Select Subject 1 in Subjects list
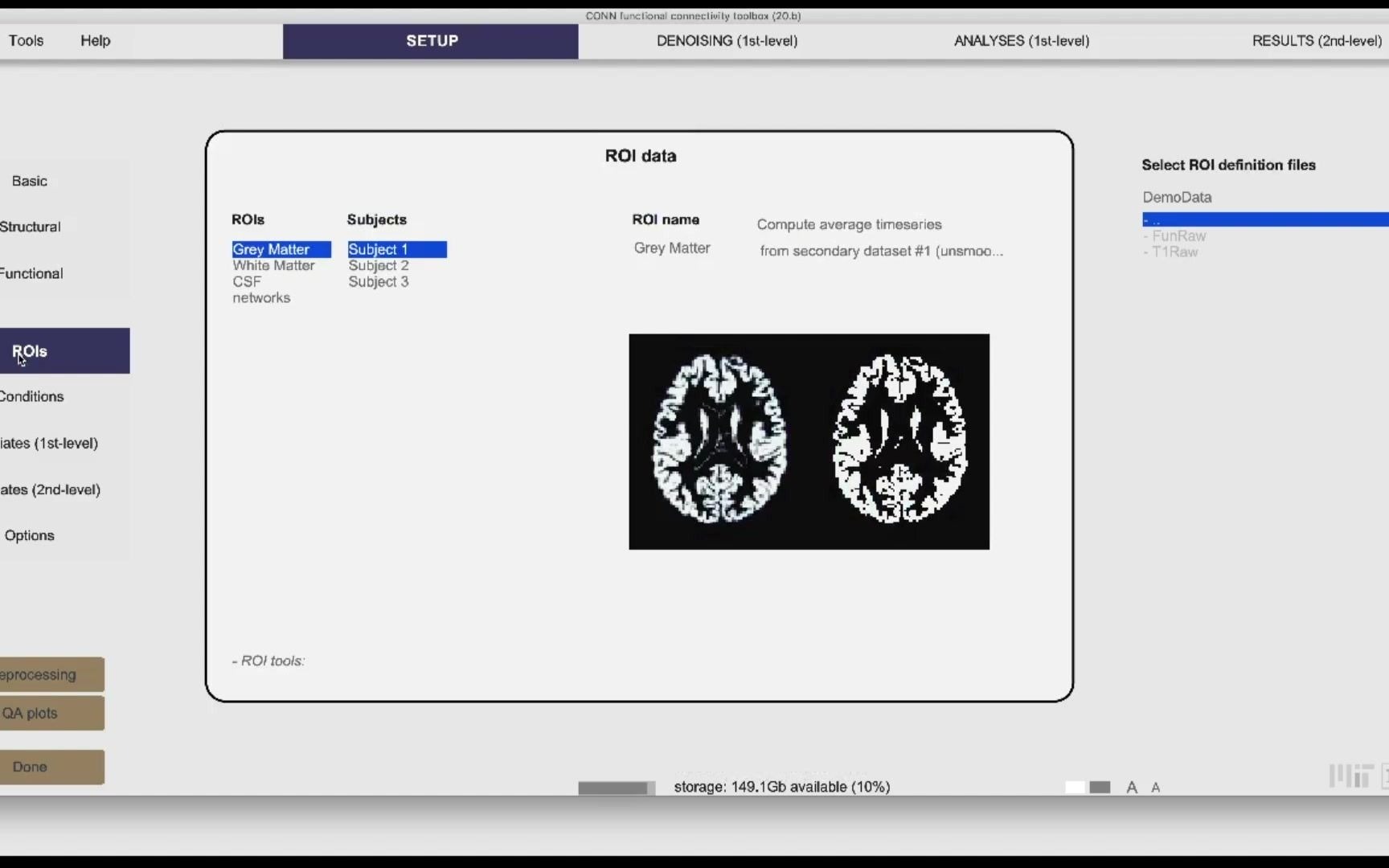 pyautogui.click(x=397, y=250)
